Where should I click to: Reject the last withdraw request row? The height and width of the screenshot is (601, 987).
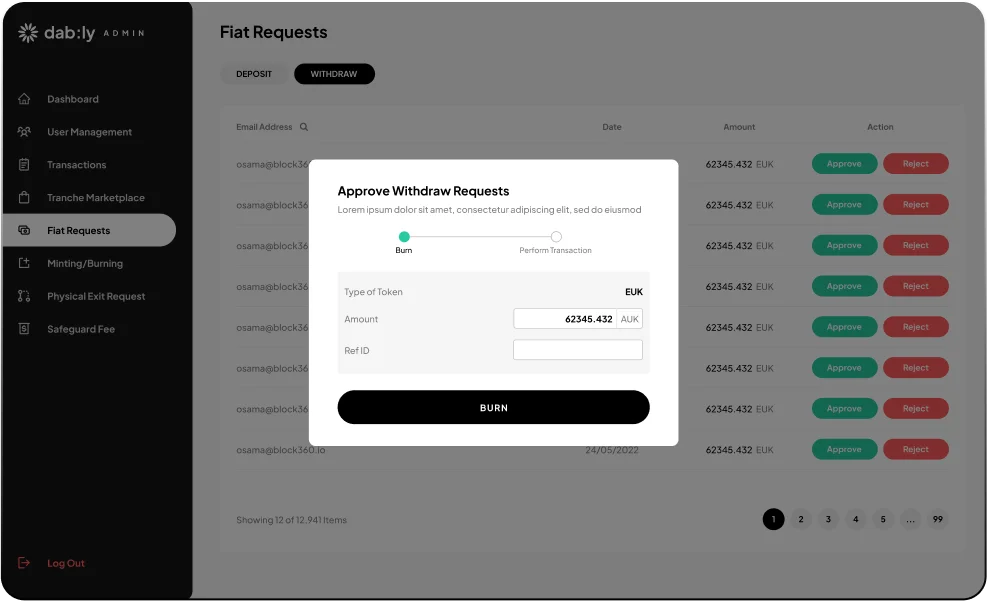916,449
